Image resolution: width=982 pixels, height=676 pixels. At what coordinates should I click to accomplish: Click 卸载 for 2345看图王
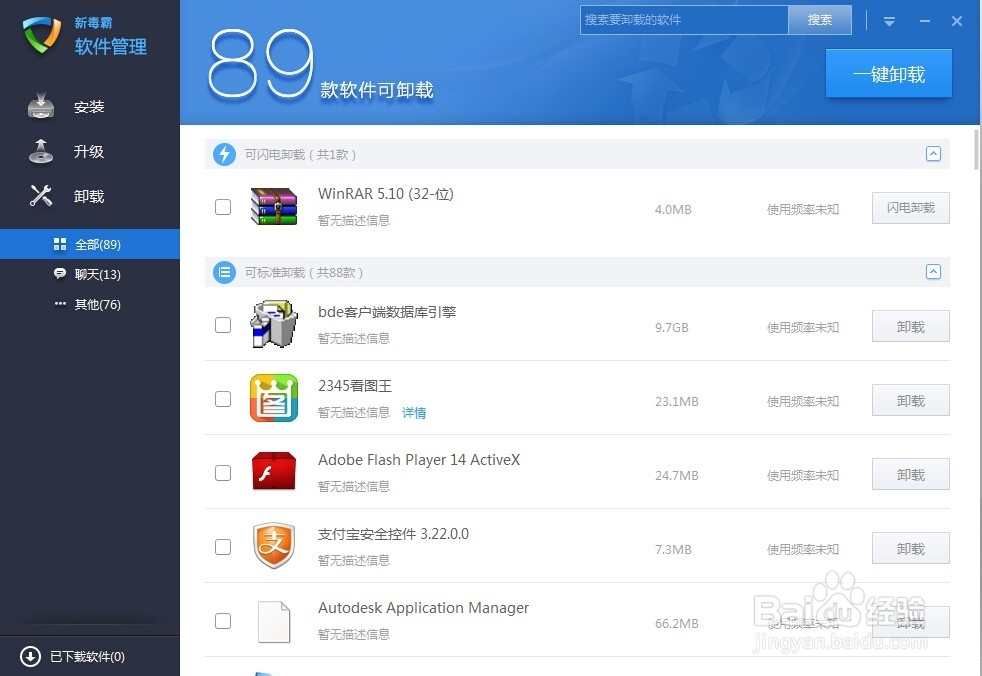[x=911, y=400]
